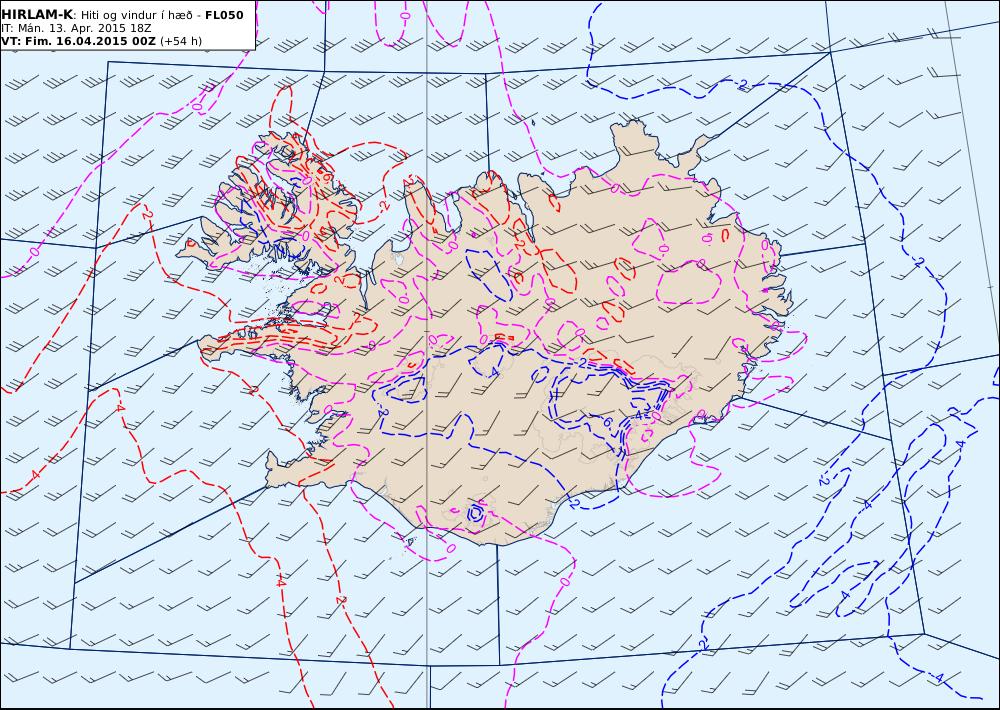Click the 'Hiti og vindur í hæð' caption
Screen dimensions: 1000x710
136,15
